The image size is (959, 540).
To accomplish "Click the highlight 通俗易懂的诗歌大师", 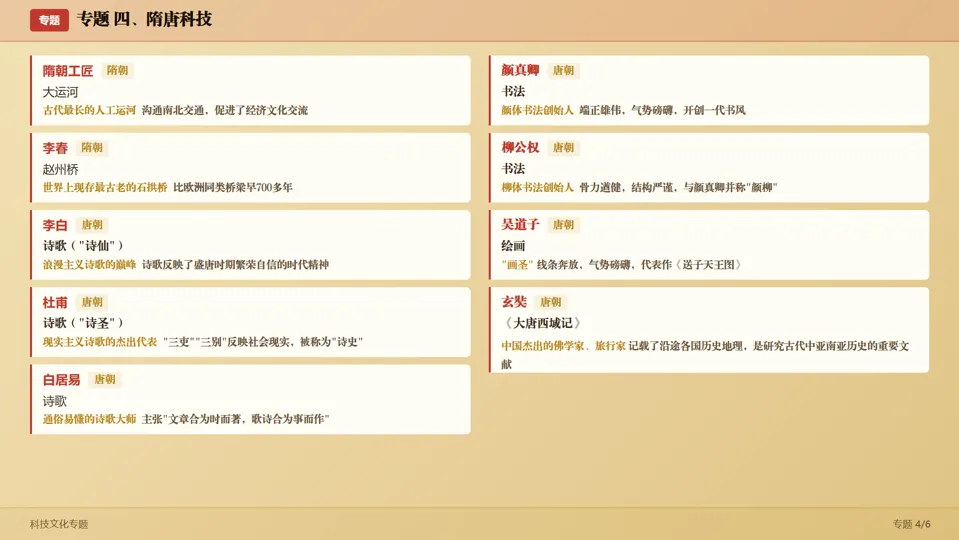I will (89, 419).
